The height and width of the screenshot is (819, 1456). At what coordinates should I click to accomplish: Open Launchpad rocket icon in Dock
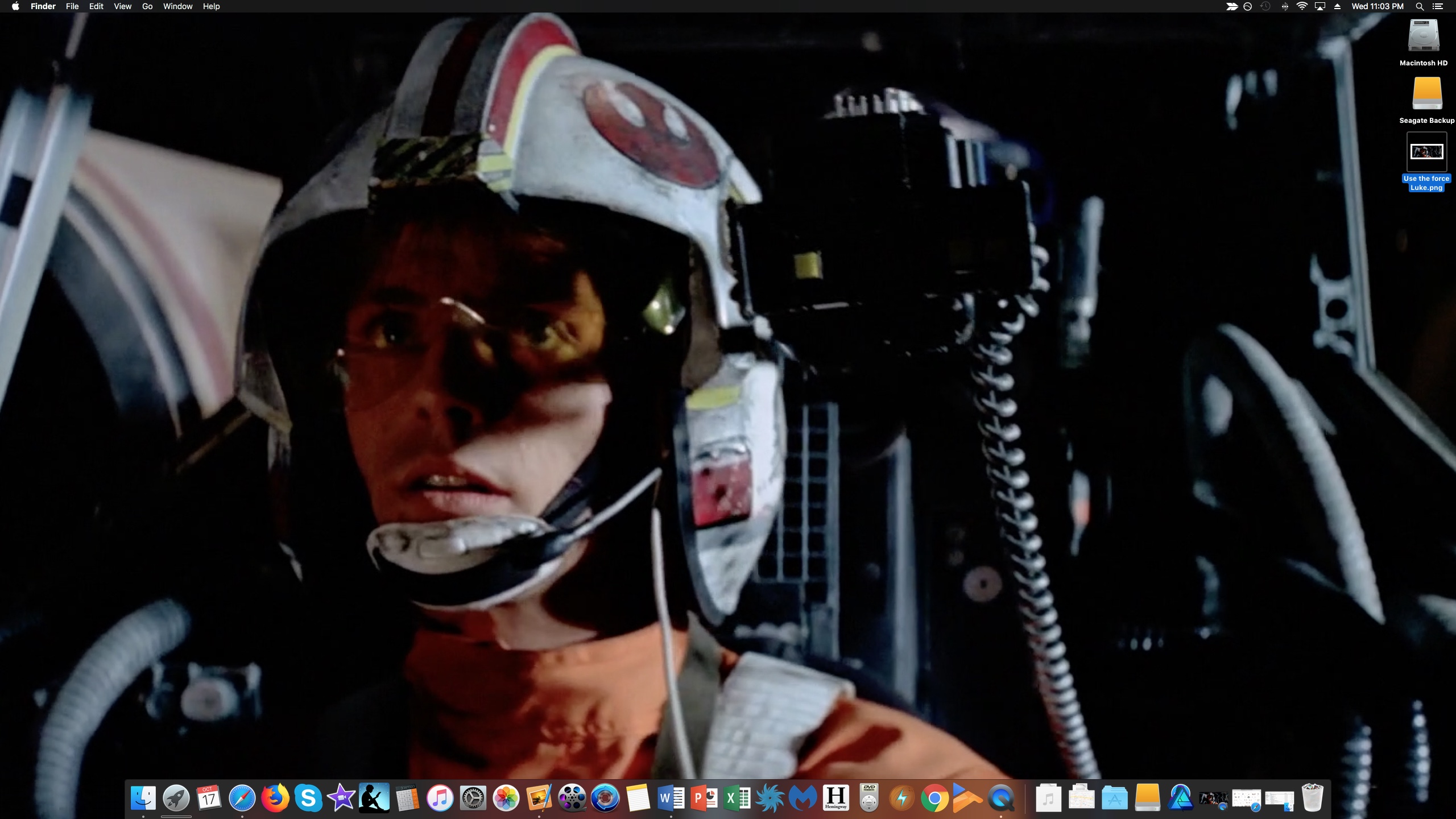tap(176, 798)
